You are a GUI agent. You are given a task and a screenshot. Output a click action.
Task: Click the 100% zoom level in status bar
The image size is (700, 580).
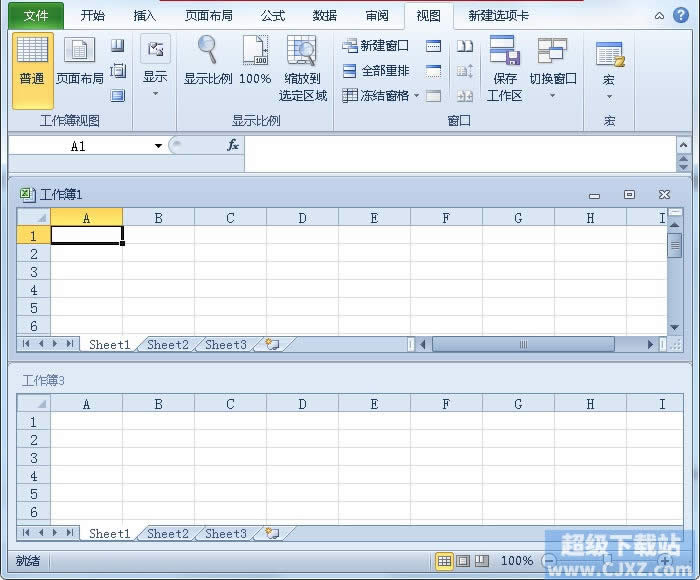point(517,561)
